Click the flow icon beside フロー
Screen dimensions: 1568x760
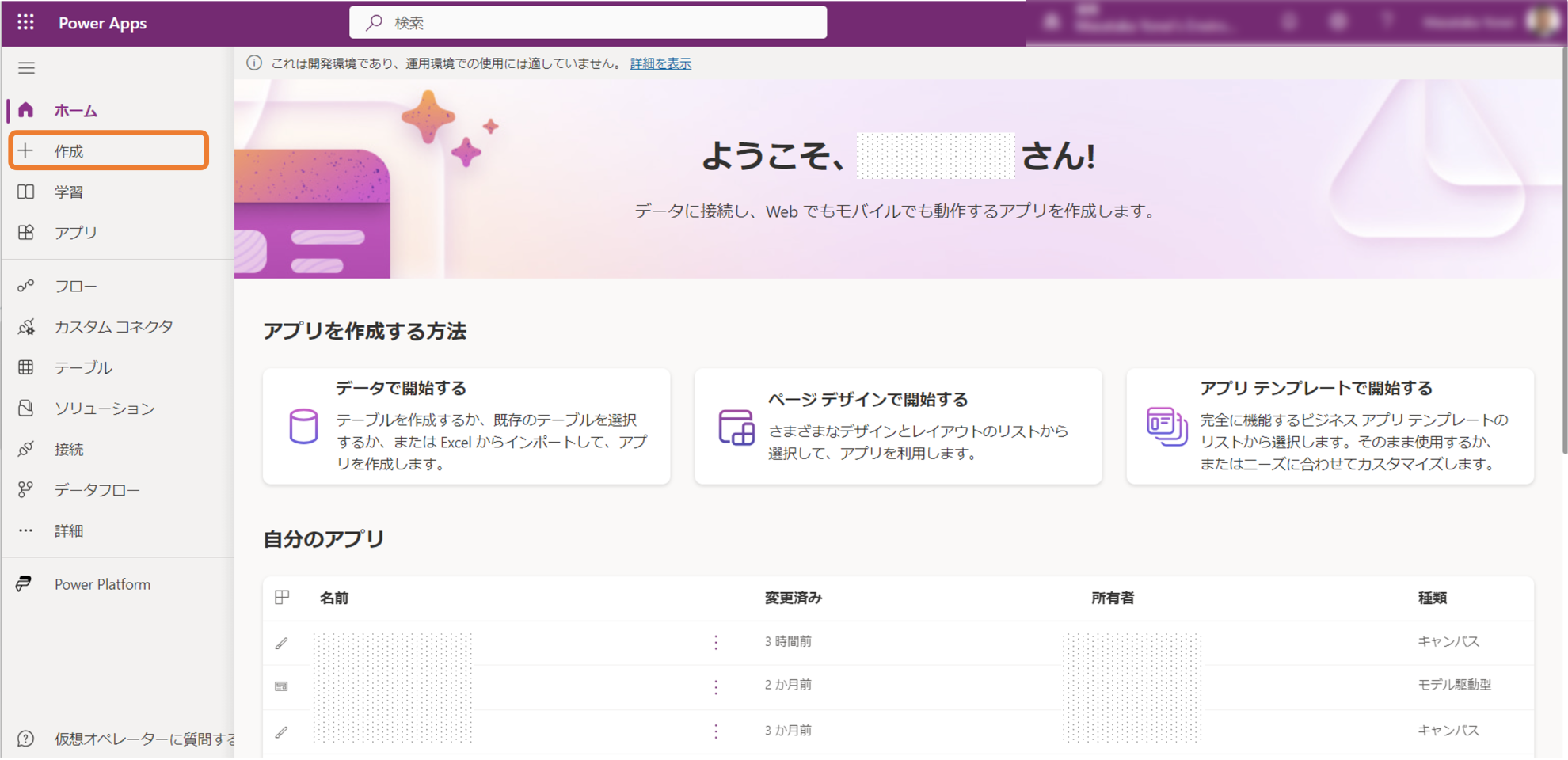25,286
